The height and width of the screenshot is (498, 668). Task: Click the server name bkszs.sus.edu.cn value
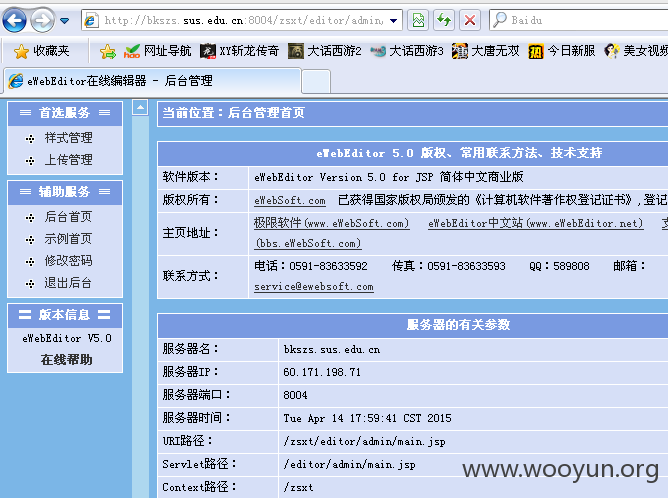(x=331, y=350)
